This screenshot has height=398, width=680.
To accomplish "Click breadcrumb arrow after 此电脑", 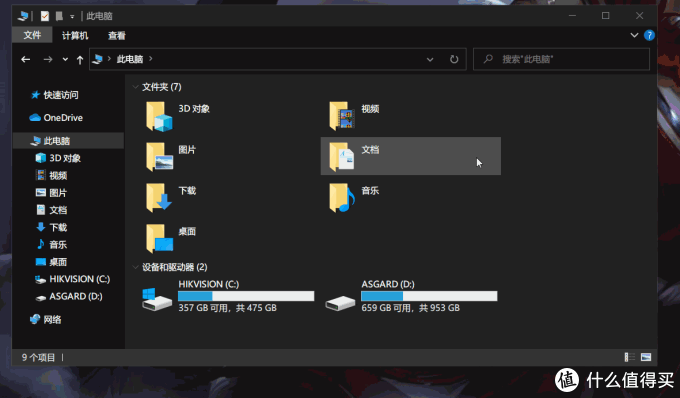I will 150,59.
